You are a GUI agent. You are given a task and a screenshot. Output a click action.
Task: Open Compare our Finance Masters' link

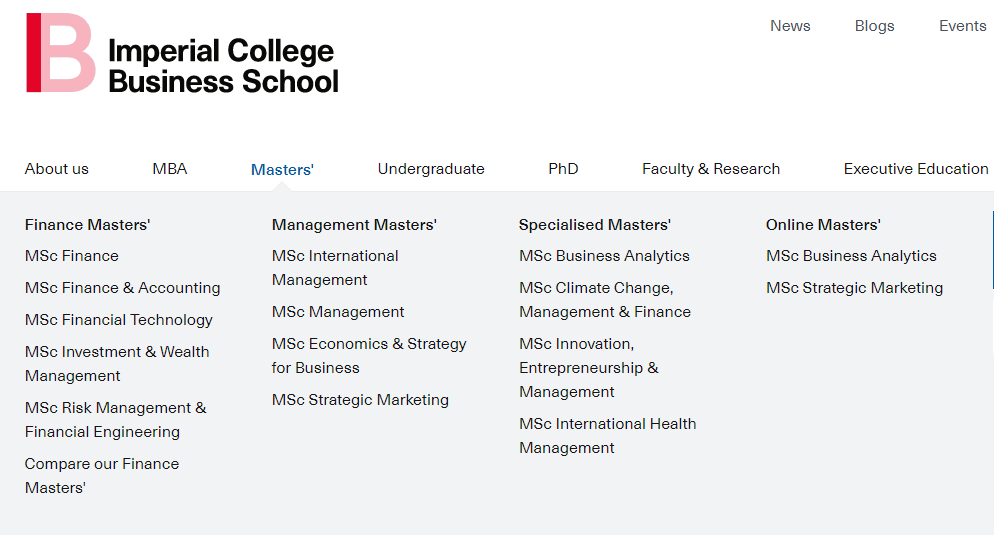tap(102, 475)
